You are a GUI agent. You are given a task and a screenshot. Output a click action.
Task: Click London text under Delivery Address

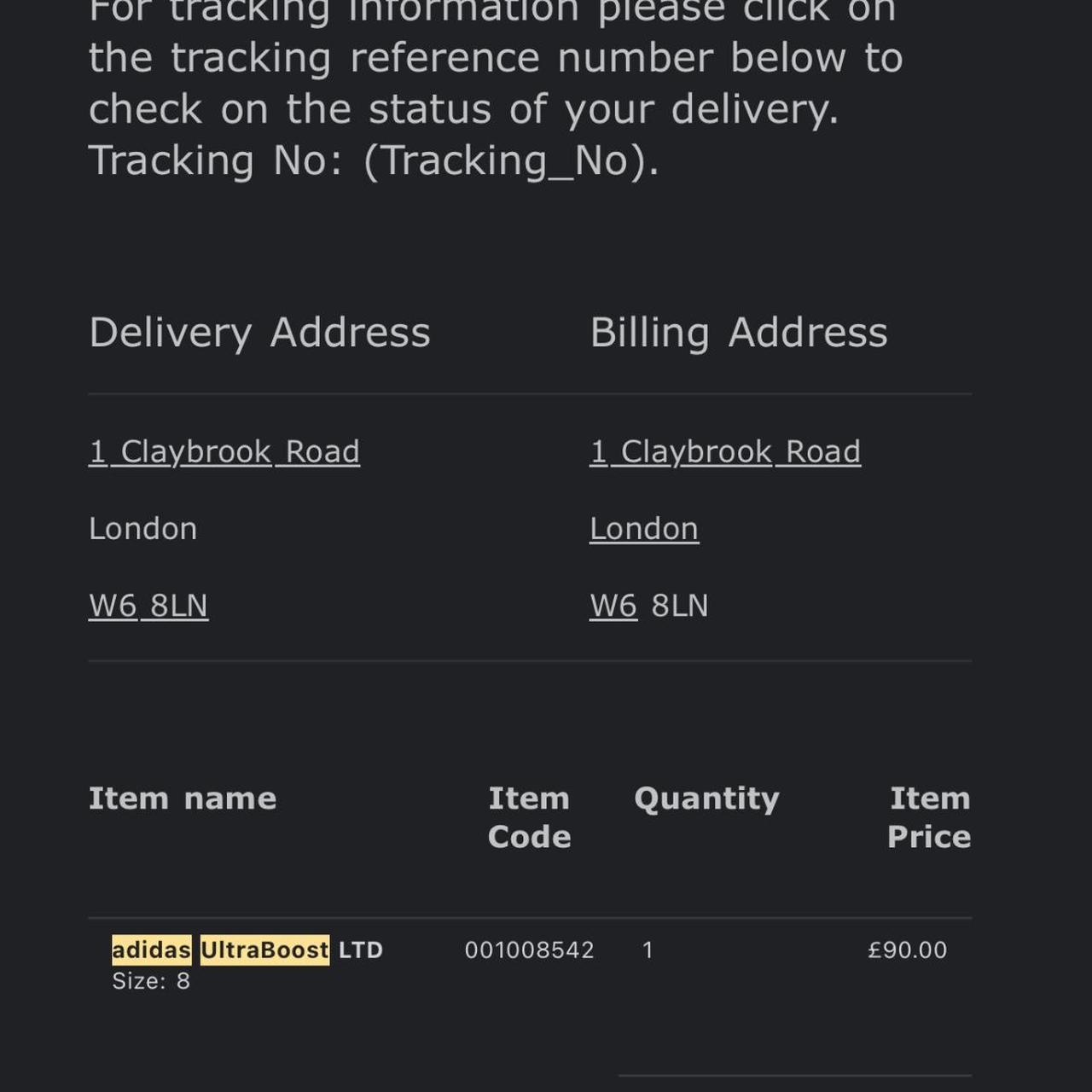pyautogui.click(x=143, y=529)
